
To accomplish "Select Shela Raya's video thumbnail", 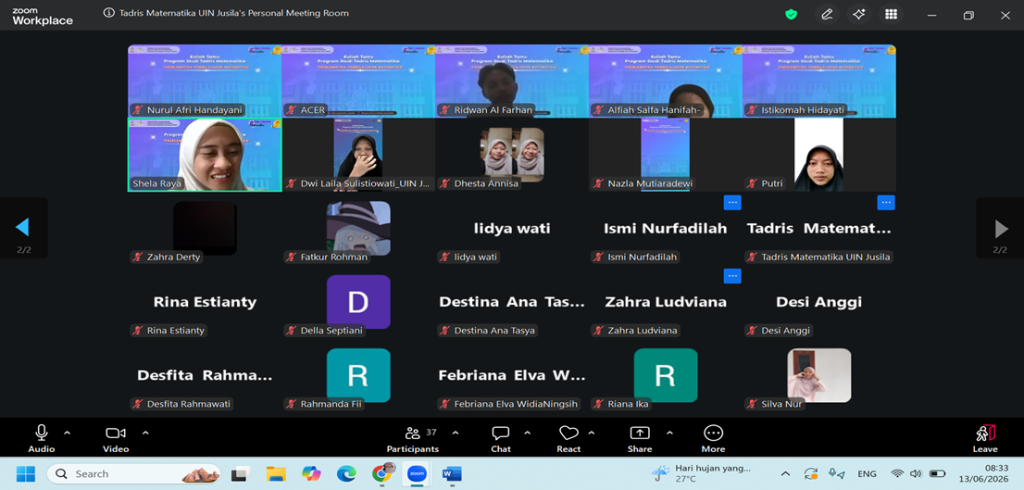I will tap(205, 155).
